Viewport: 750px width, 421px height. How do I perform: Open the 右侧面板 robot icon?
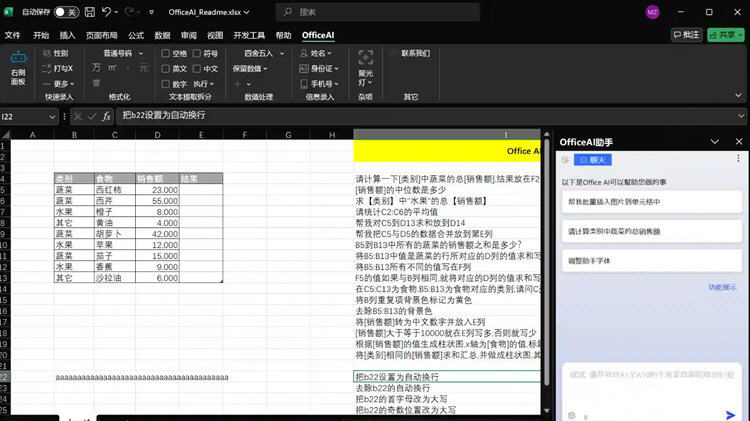pyautogui.click(x=18, y=57)
